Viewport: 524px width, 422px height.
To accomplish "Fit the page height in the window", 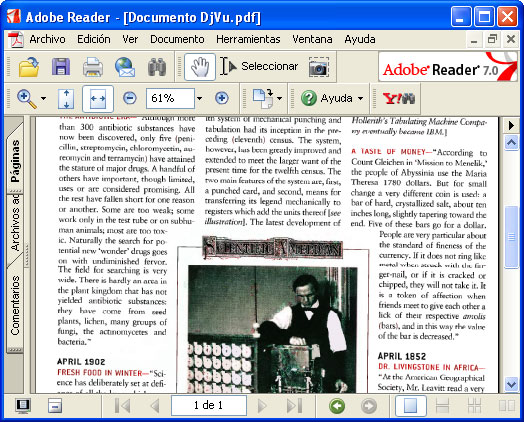I will point(66,99).
